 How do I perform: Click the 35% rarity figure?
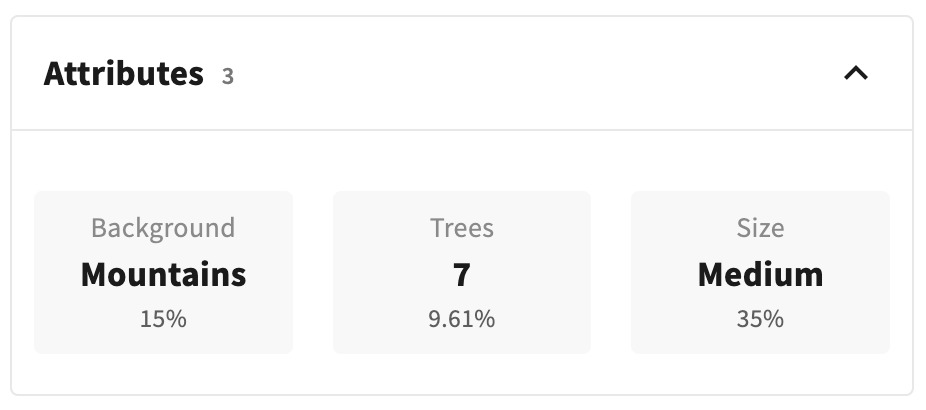(760, 320)
